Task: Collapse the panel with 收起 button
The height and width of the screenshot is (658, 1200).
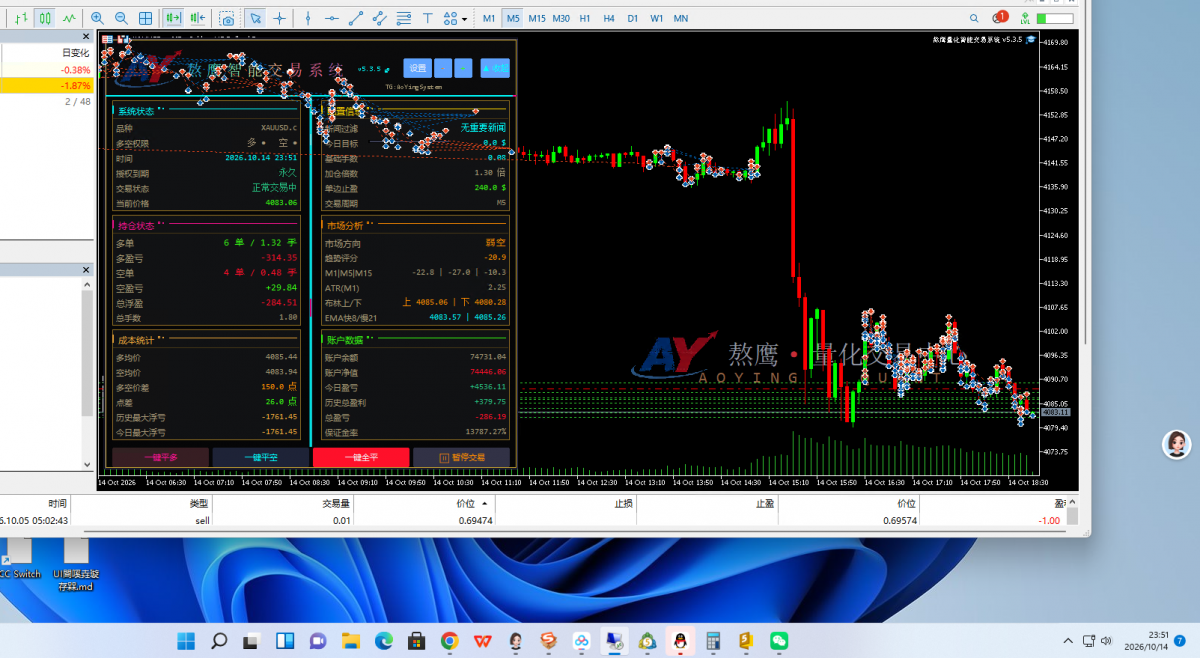Action: coord(495,68)
